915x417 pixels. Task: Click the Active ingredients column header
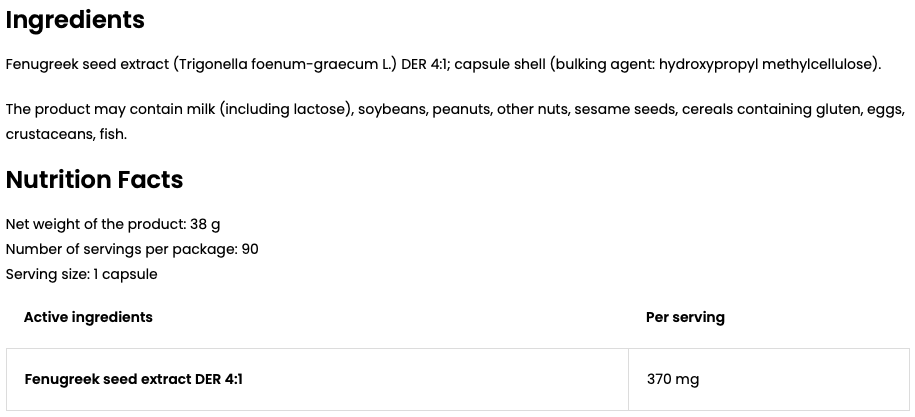click(88, 317)
